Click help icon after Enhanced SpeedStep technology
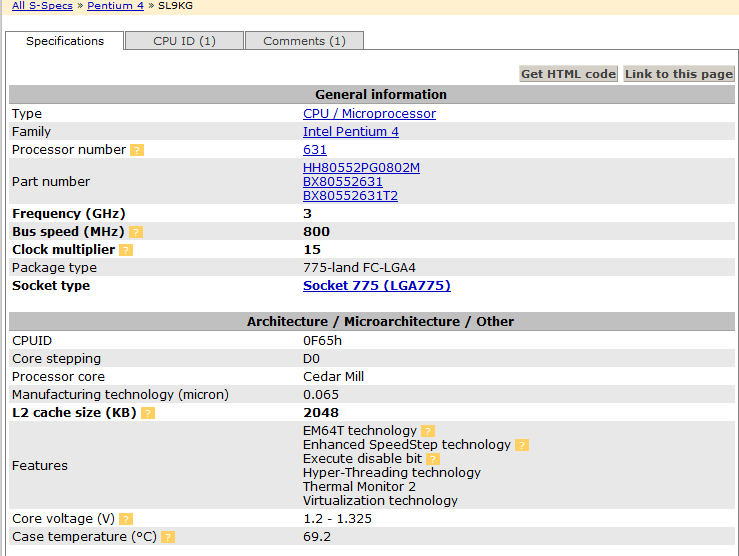Screen dimensions: 739x556 pos(522,445)
